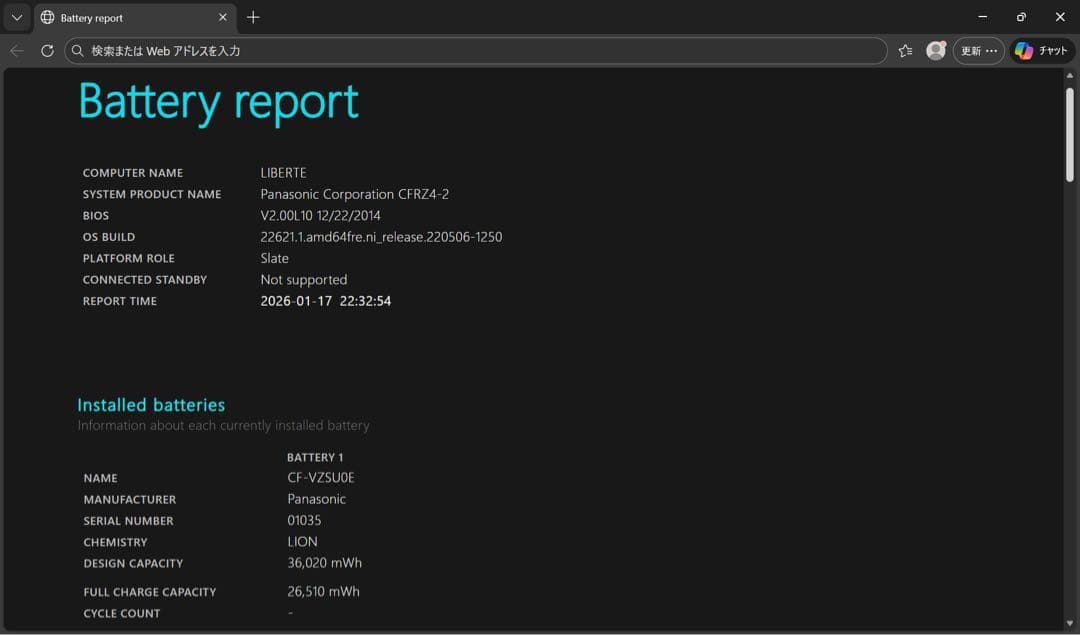Open the ellipsis menu next to 更新
Viewport: 1080px width, 635px height.
click(992, 50)
